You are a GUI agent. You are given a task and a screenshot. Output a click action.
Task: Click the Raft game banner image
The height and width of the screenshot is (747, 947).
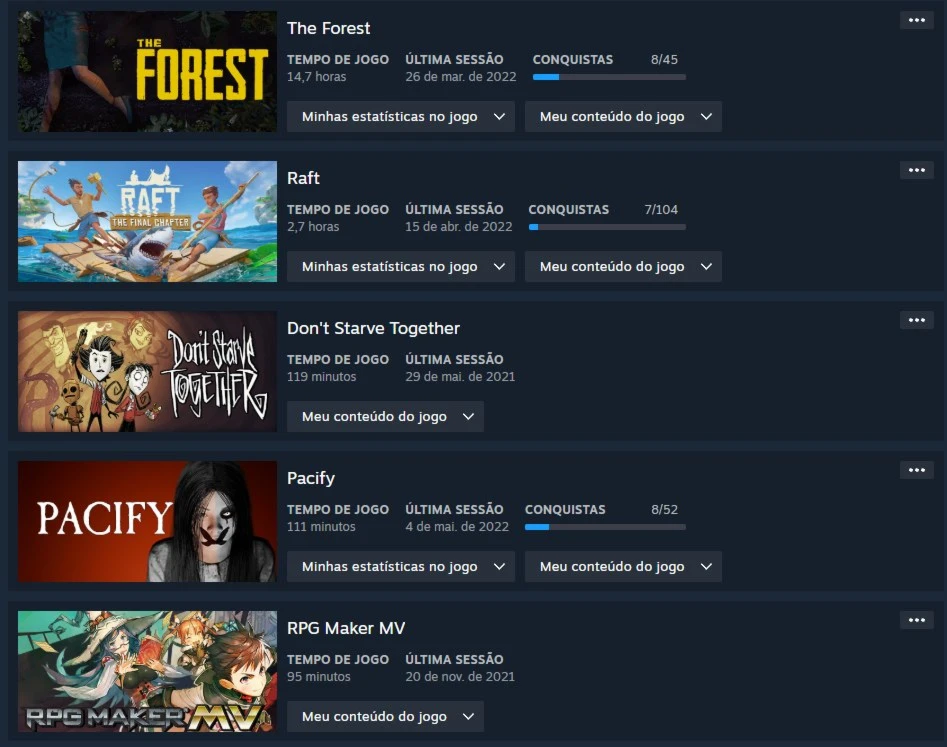click(x=147, y=221)
